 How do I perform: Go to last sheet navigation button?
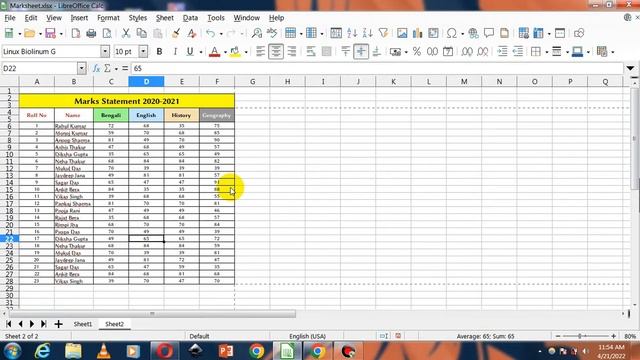[x=43, y=324]
